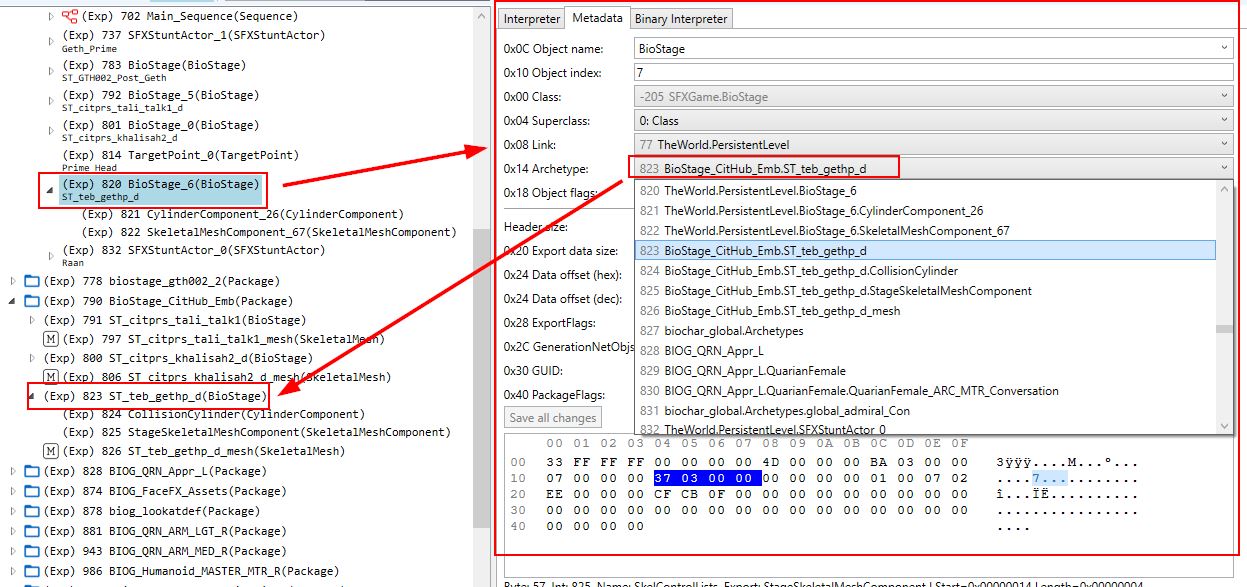Open the Class dropdown showing SFXGame.BioStage
Image resolution: width=1247 pixels, height=587 pixels.
click(933, 96)
